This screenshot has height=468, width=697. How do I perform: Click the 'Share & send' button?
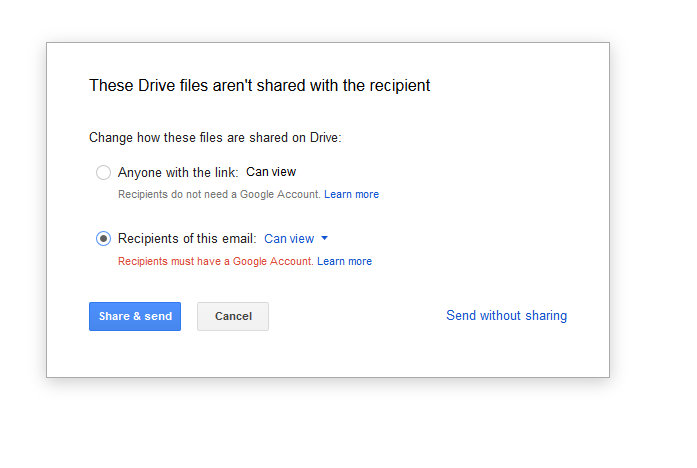pos(135,316)
